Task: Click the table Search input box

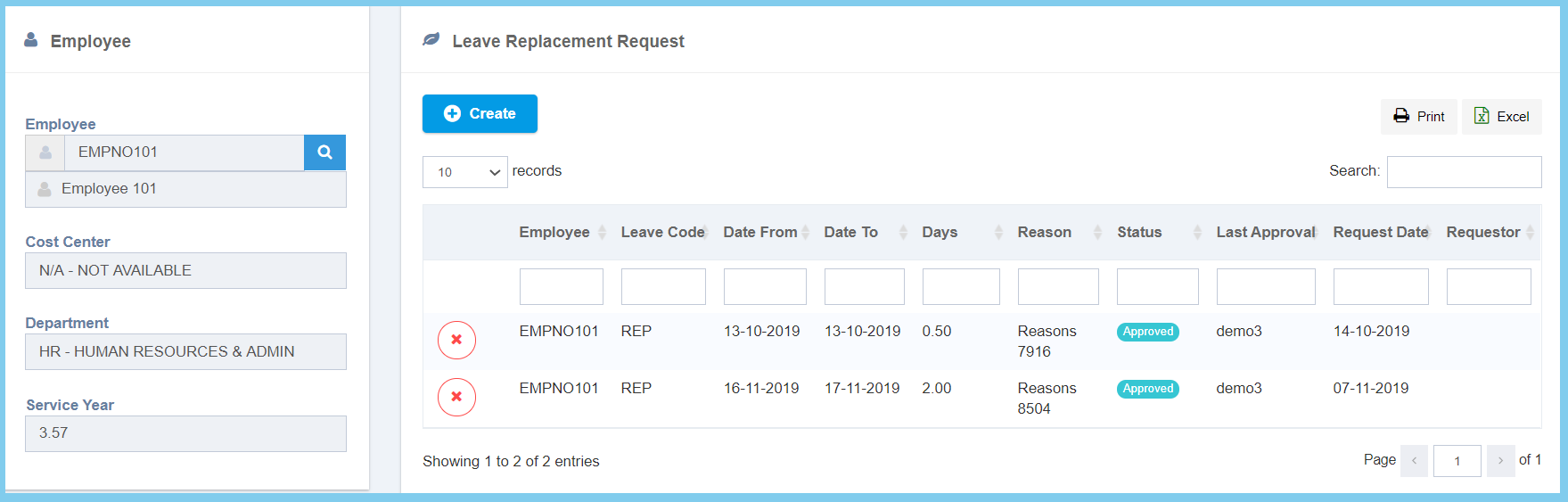Action: tap(1464, 172)
